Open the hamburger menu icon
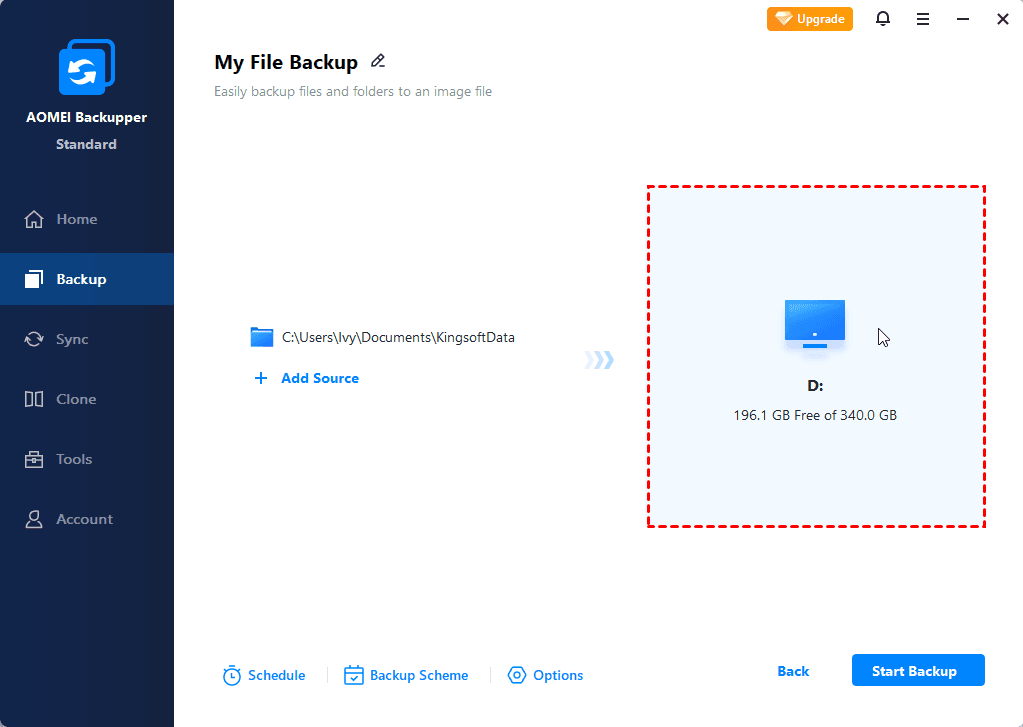 [922, 18]
